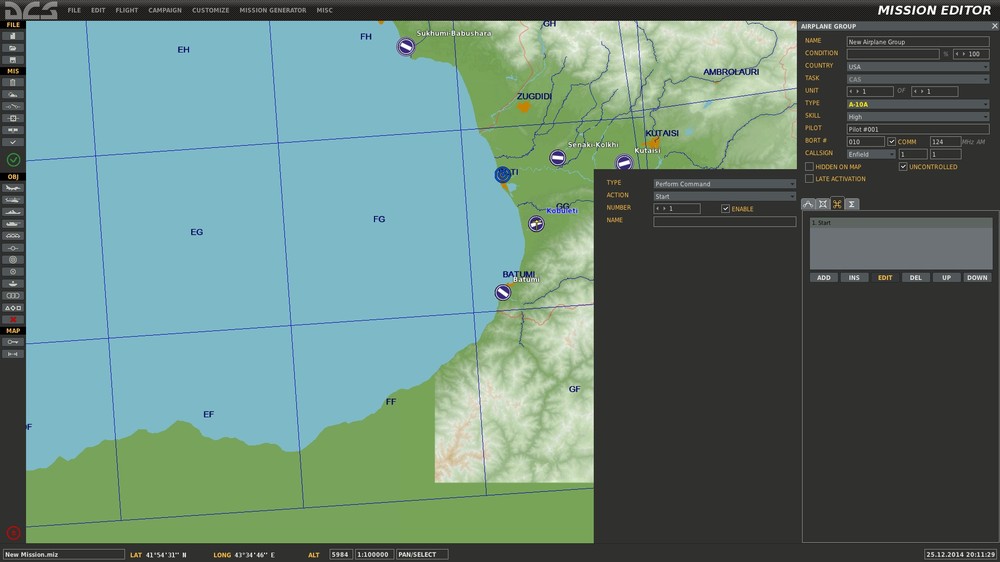The width and height of the screenshot is (1000, 562).
Task: Select the airplane group tool under OBJ
Action: (13, 188)
